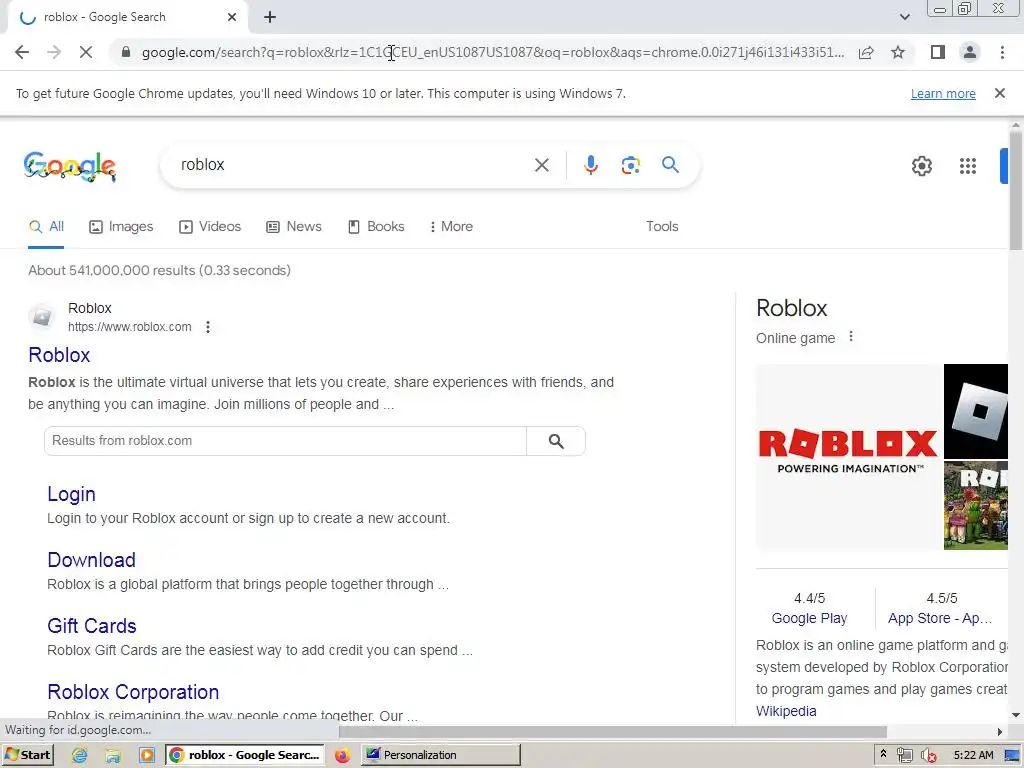This screenshot has height=768, width=1024.
Task: Open Windows Explorer from the taskbar
Action: pyautogui.click(x=113, y=756)
